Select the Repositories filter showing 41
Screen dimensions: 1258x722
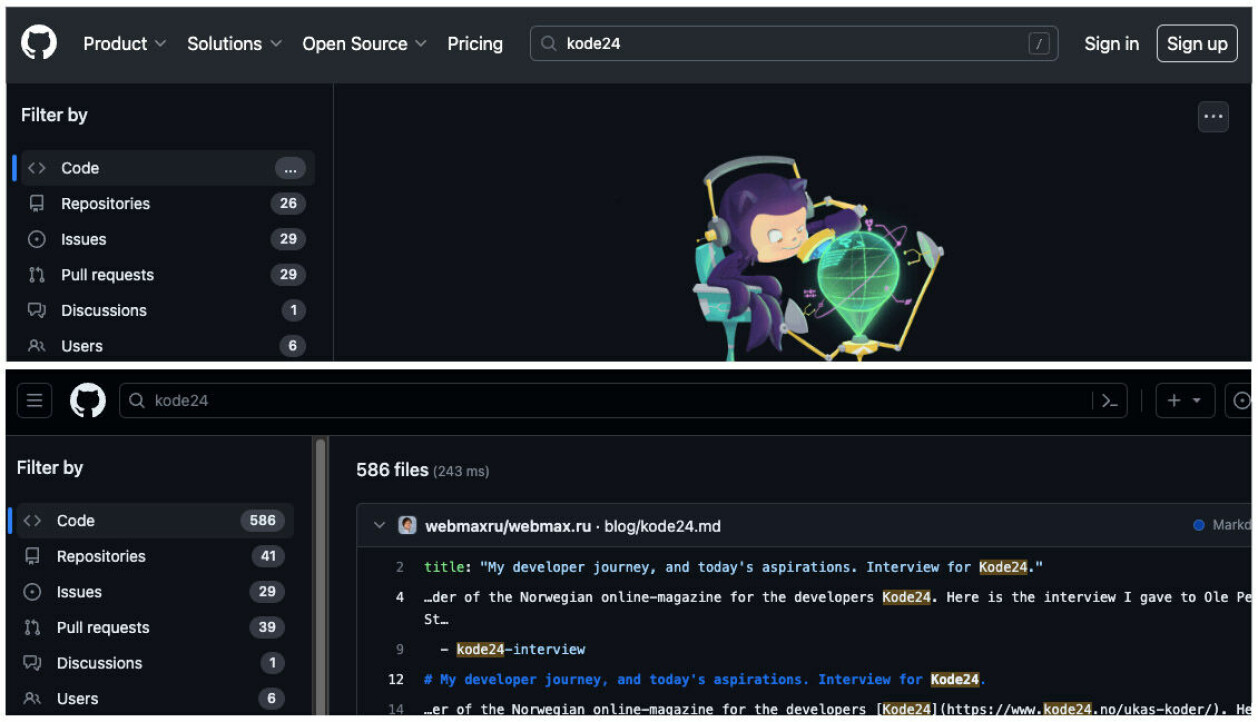tap(154, 556)
